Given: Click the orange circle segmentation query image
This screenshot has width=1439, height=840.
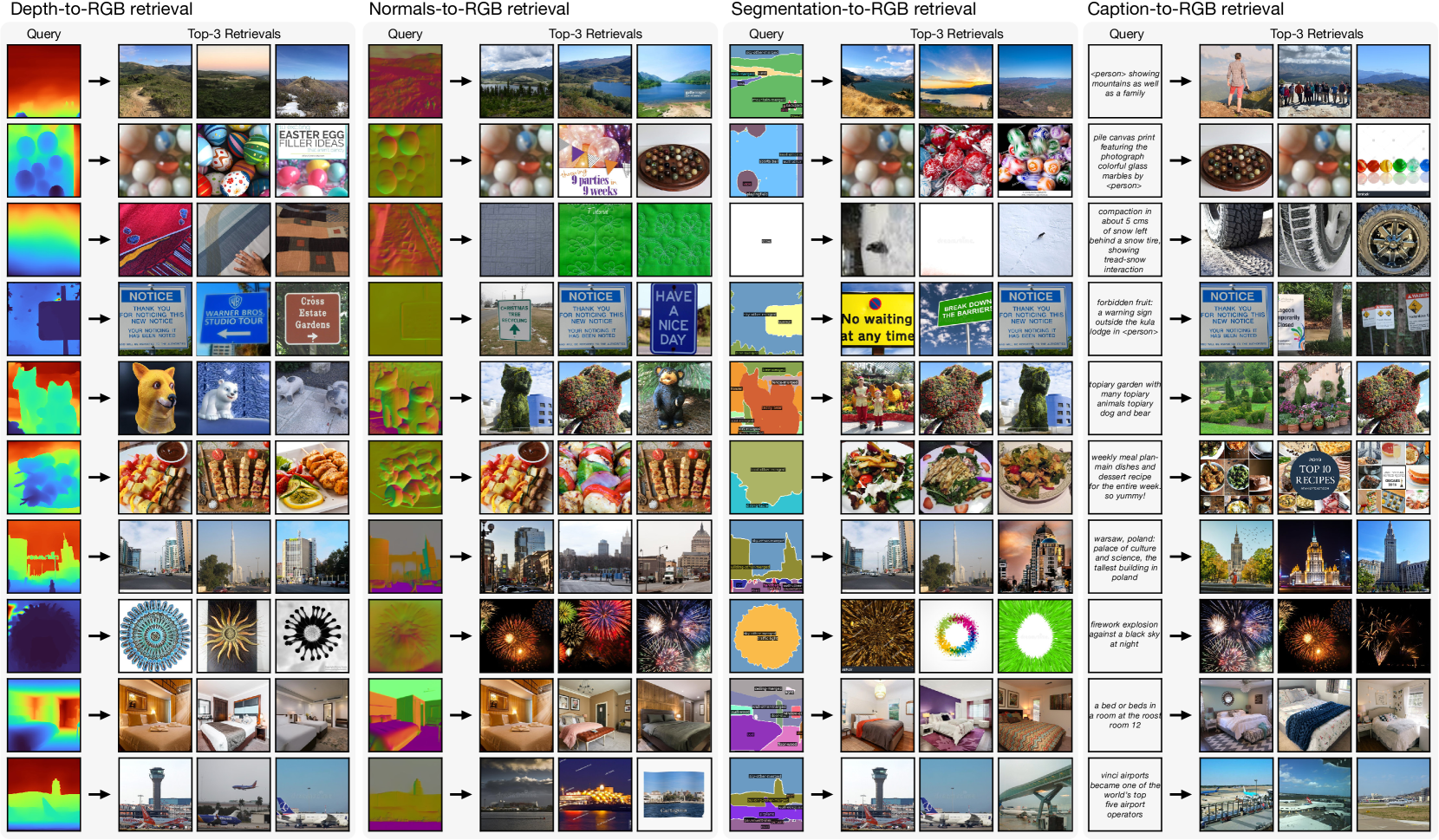Looking at the screenshot, I should point(766,636).
